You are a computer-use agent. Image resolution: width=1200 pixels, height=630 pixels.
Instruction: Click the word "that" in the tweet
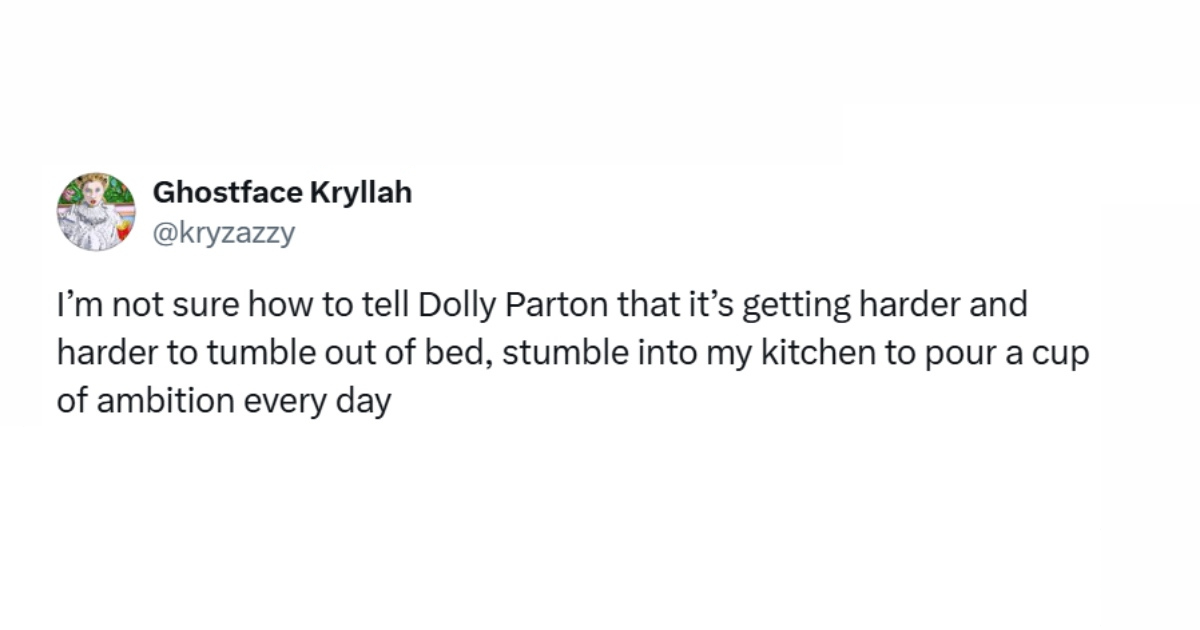648,305
